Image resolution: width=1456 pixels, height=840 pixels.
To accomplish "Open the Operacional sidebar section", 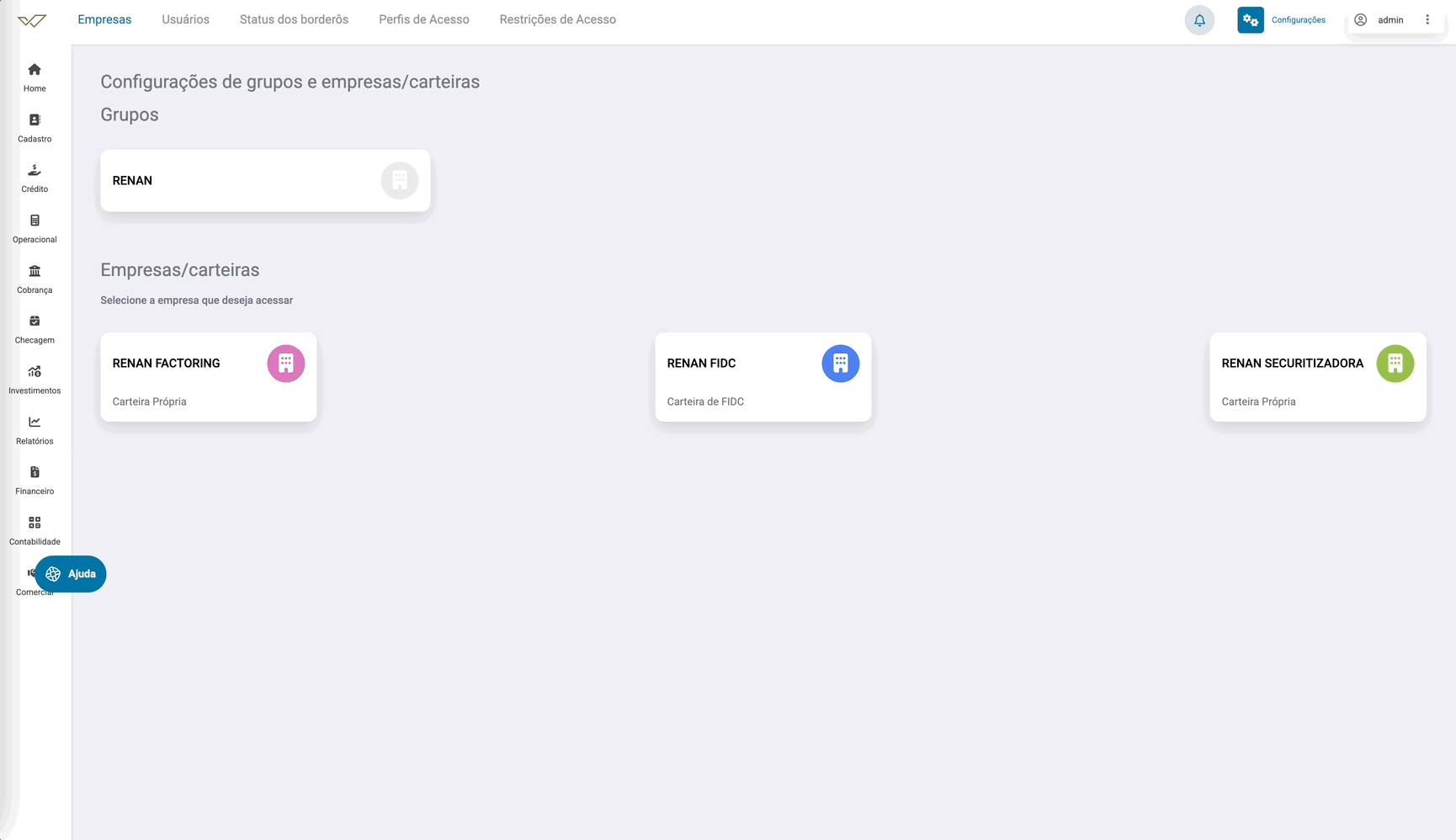I will tap(35, 221).
